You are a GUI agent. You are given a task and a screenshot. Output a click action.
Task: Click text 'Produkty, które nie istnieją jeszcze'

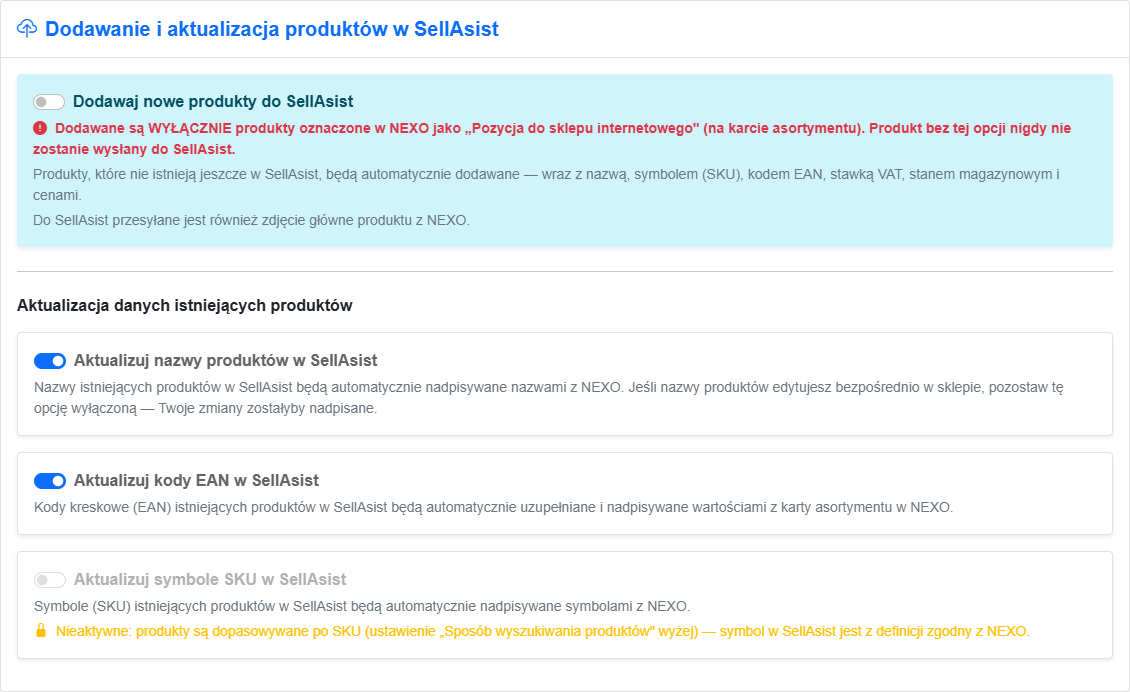[546, 185]
